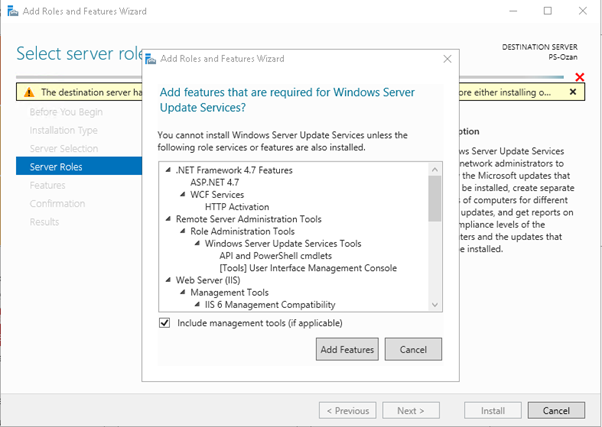Dismiss the yellow warning banner with its X

[573, 92]
